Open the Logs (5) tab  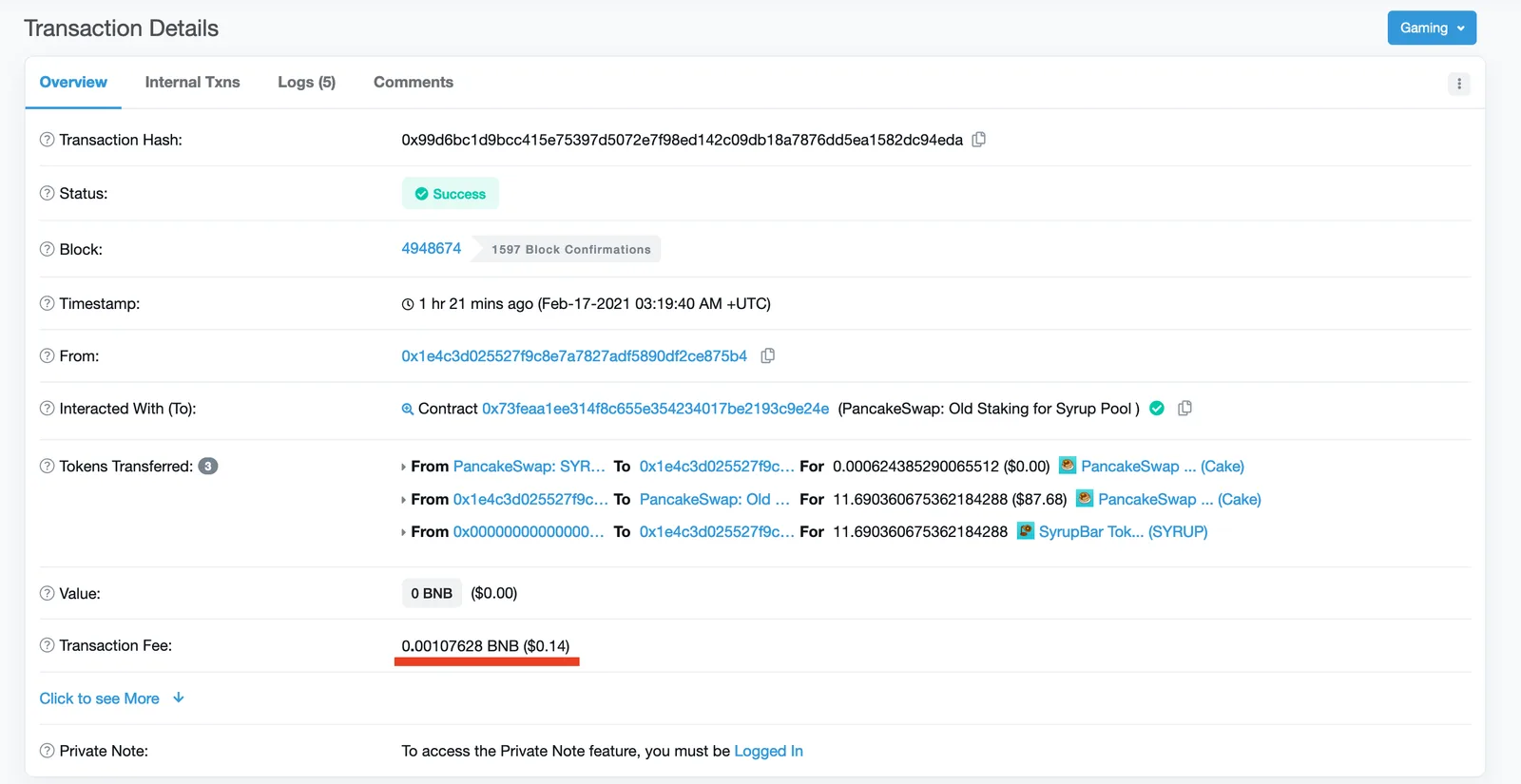(306, 83)
